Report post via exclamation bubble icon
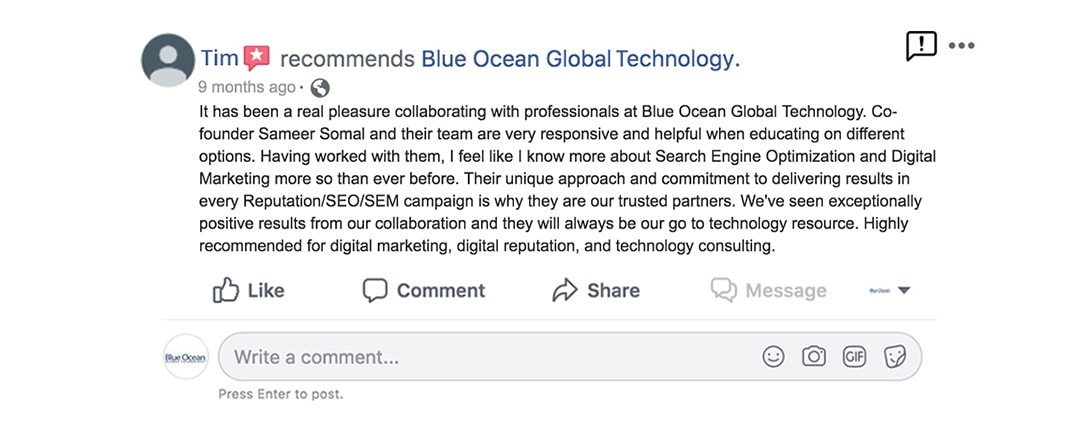Screen dimensions: 1088x428 [x=921, y=46]
